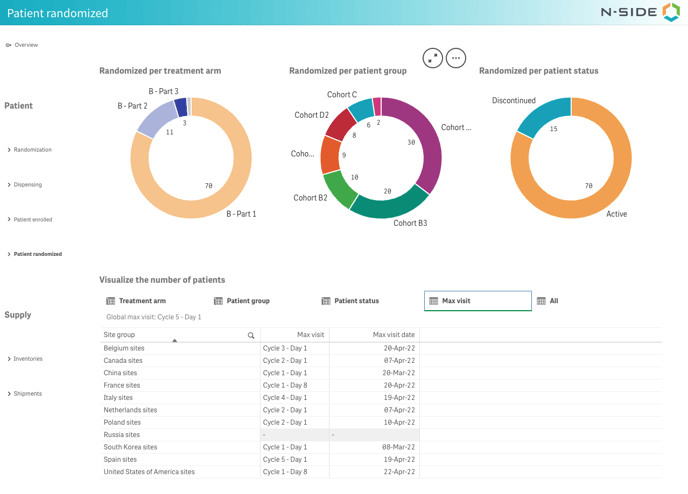The width and height of the screenshot is (688, 494).
Task: Click the table icon beside Patient group
Action: [x=218, y=301]
